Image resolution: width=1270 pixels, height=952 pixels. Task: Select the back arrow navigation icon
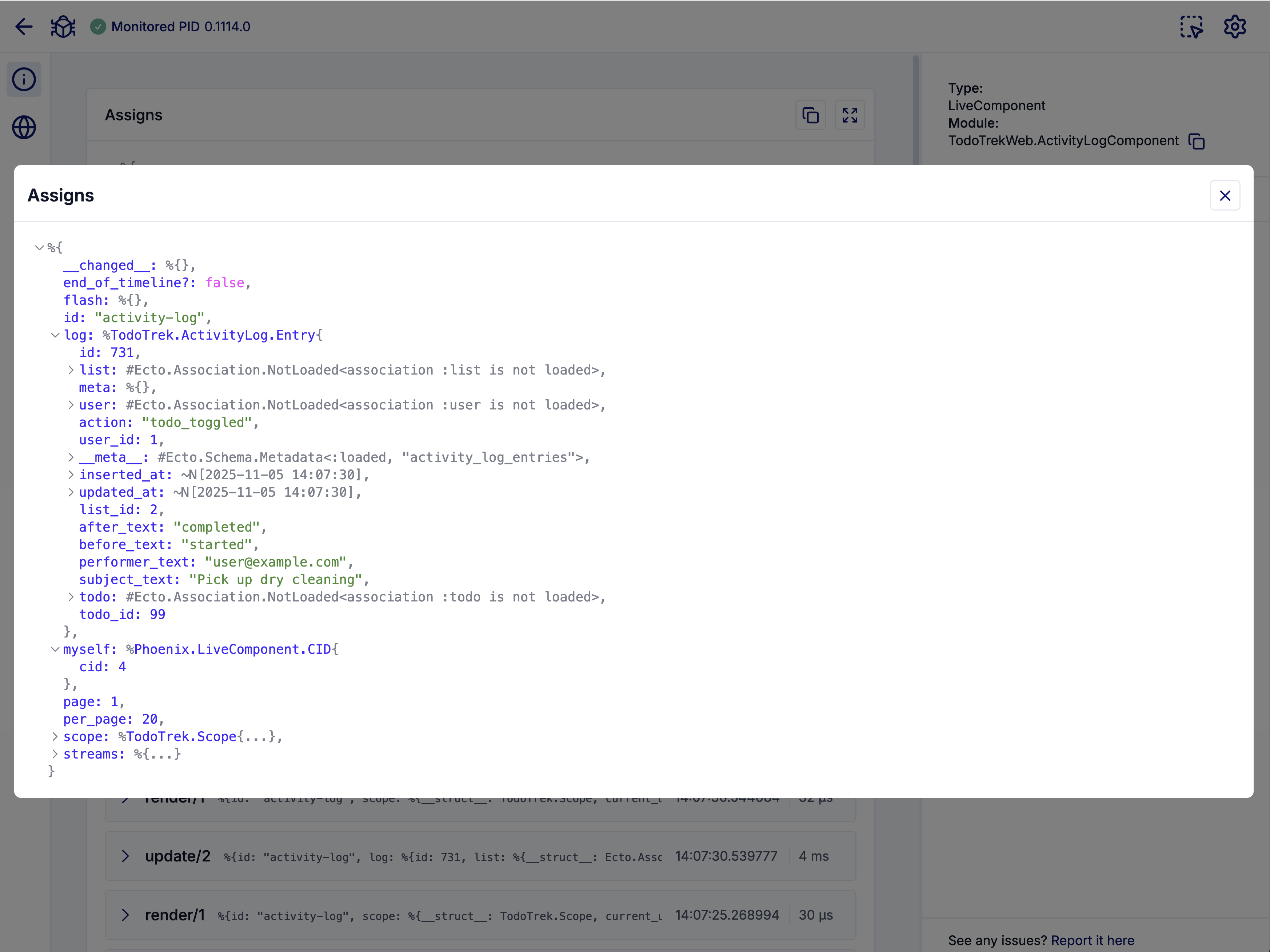(x=24, y=27)
